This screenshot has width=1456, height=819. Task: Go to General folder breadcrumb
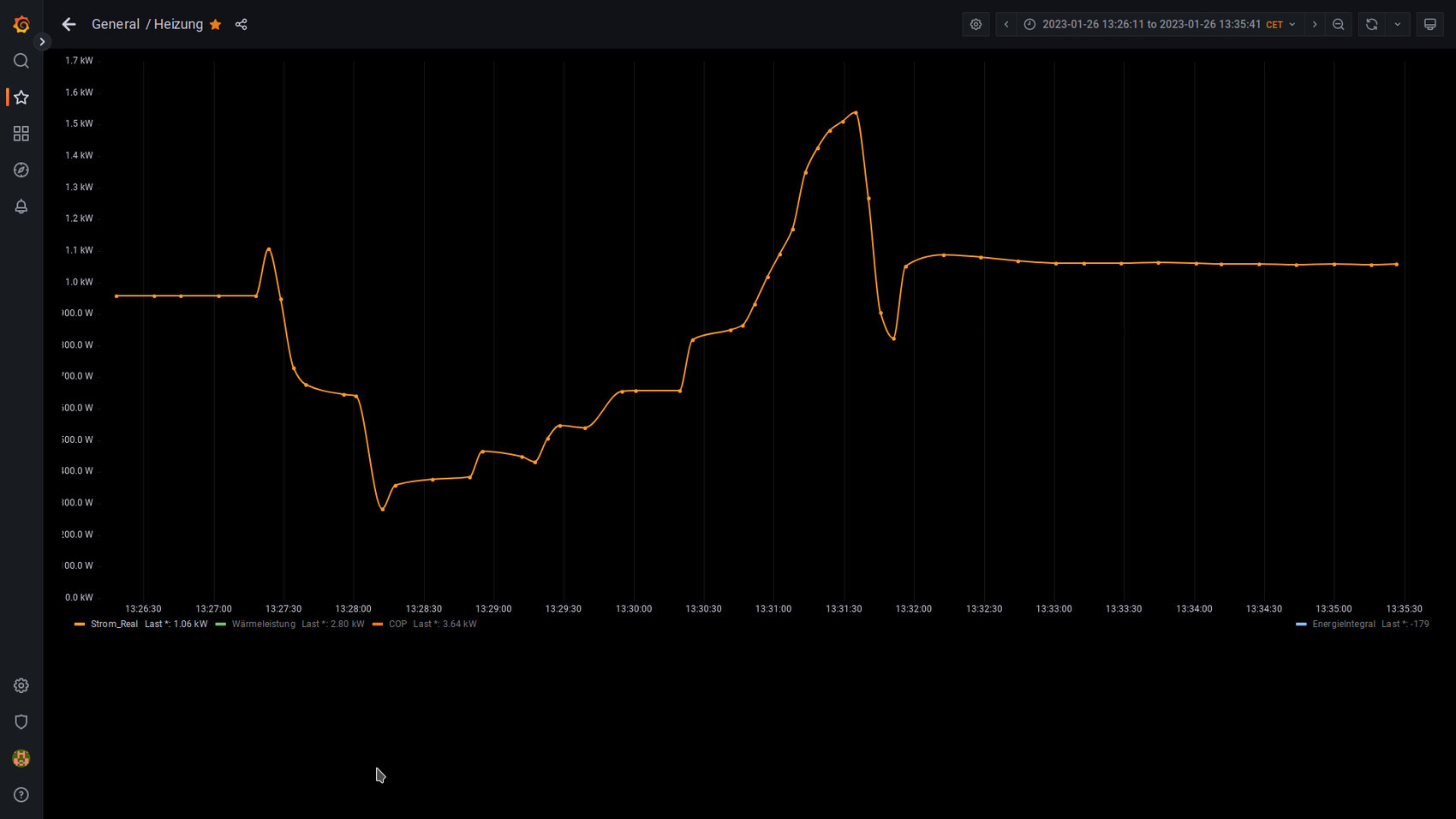tap(116, 25)
